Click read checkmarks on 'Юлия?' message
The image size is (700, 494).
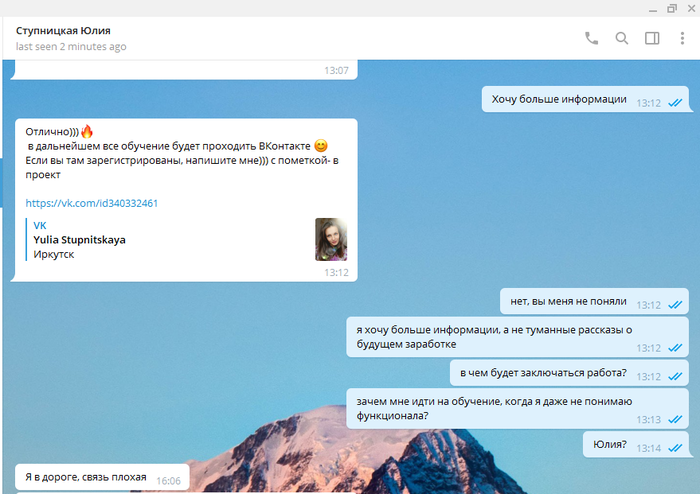click(675, 447)
